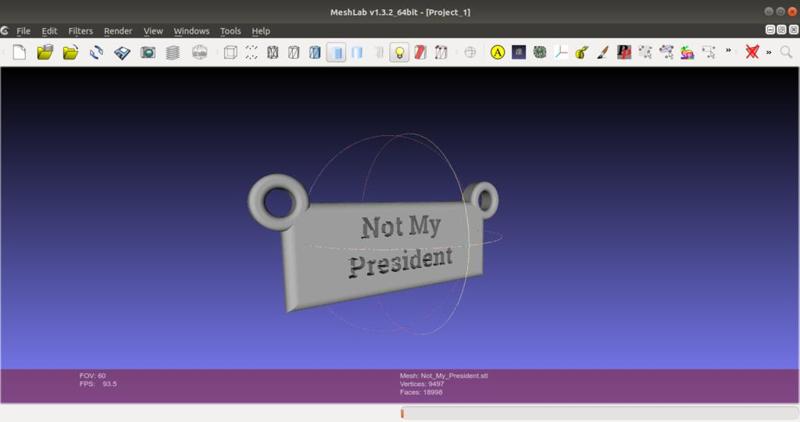Activate the red P point picking tool
Viewport: 800px width, 422px height.
pyautogui.click(x=623, y=52)
